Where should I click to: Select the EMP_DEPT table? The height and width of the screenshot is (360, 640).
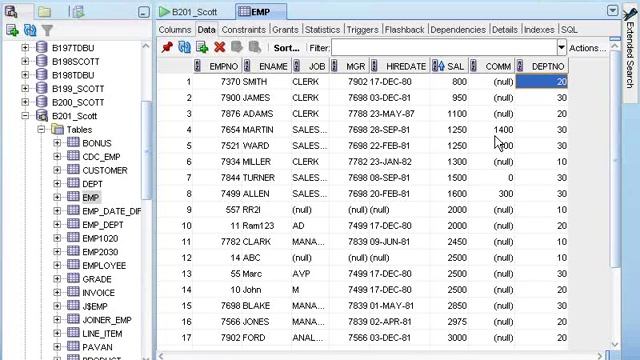(102, 224)
